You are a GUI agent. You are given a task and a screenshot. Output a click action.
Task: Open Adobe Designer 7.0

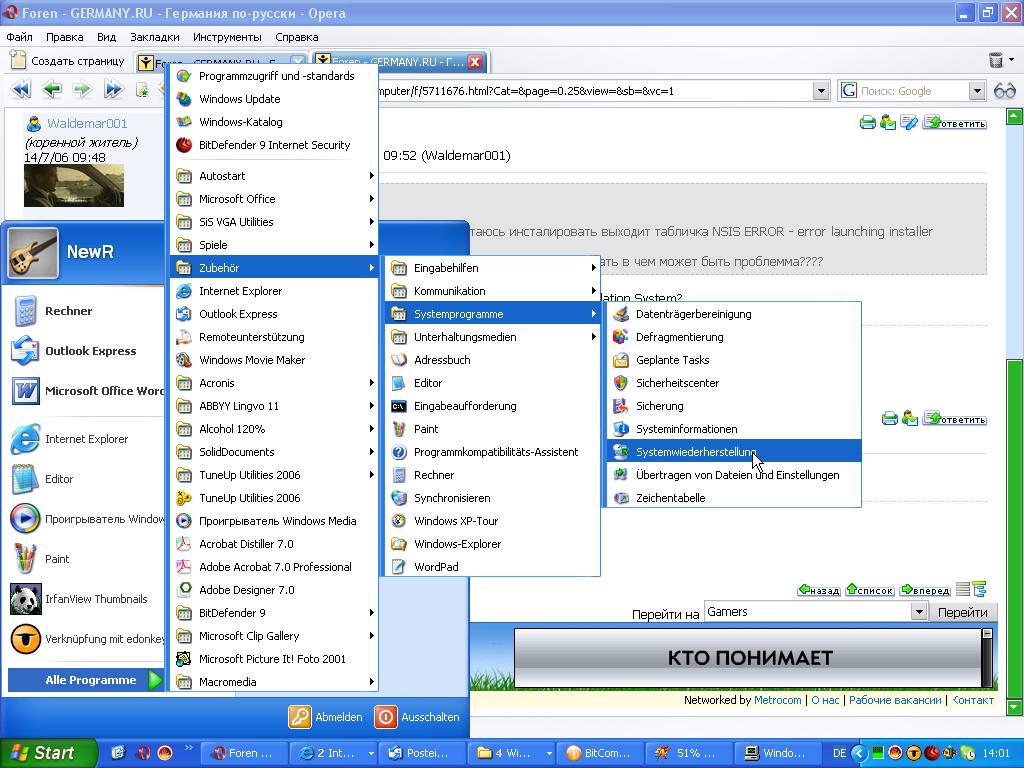274,590
